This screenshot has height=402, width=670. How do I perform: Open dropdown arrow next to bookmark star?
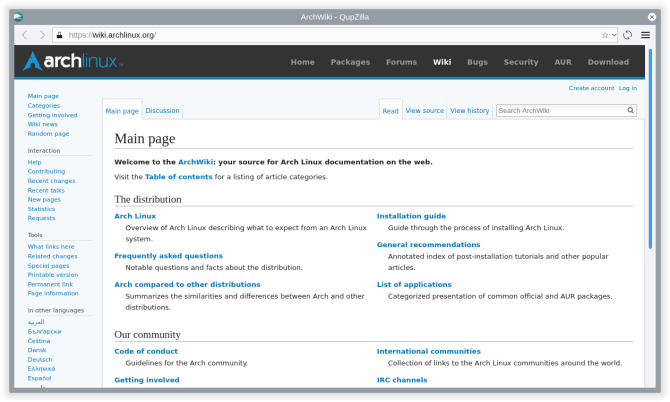(614, 35)
